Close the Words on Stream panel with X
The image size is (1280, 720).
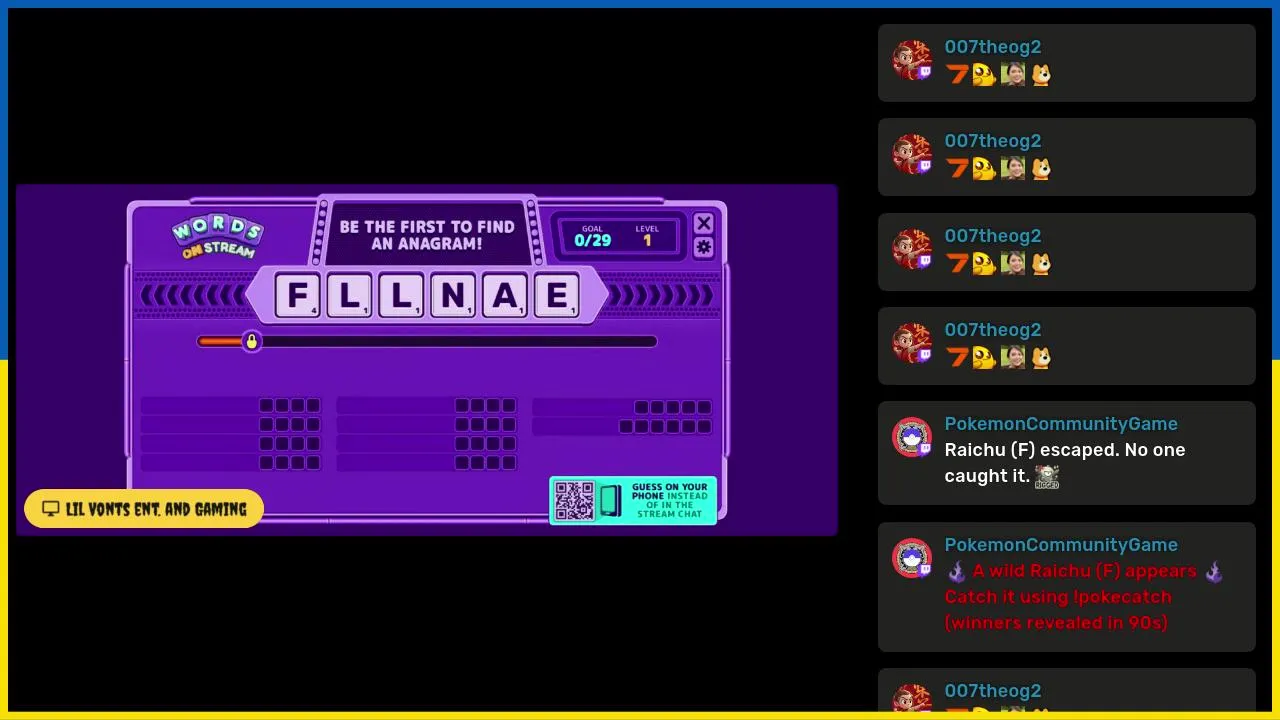click(x=703, y=223)
